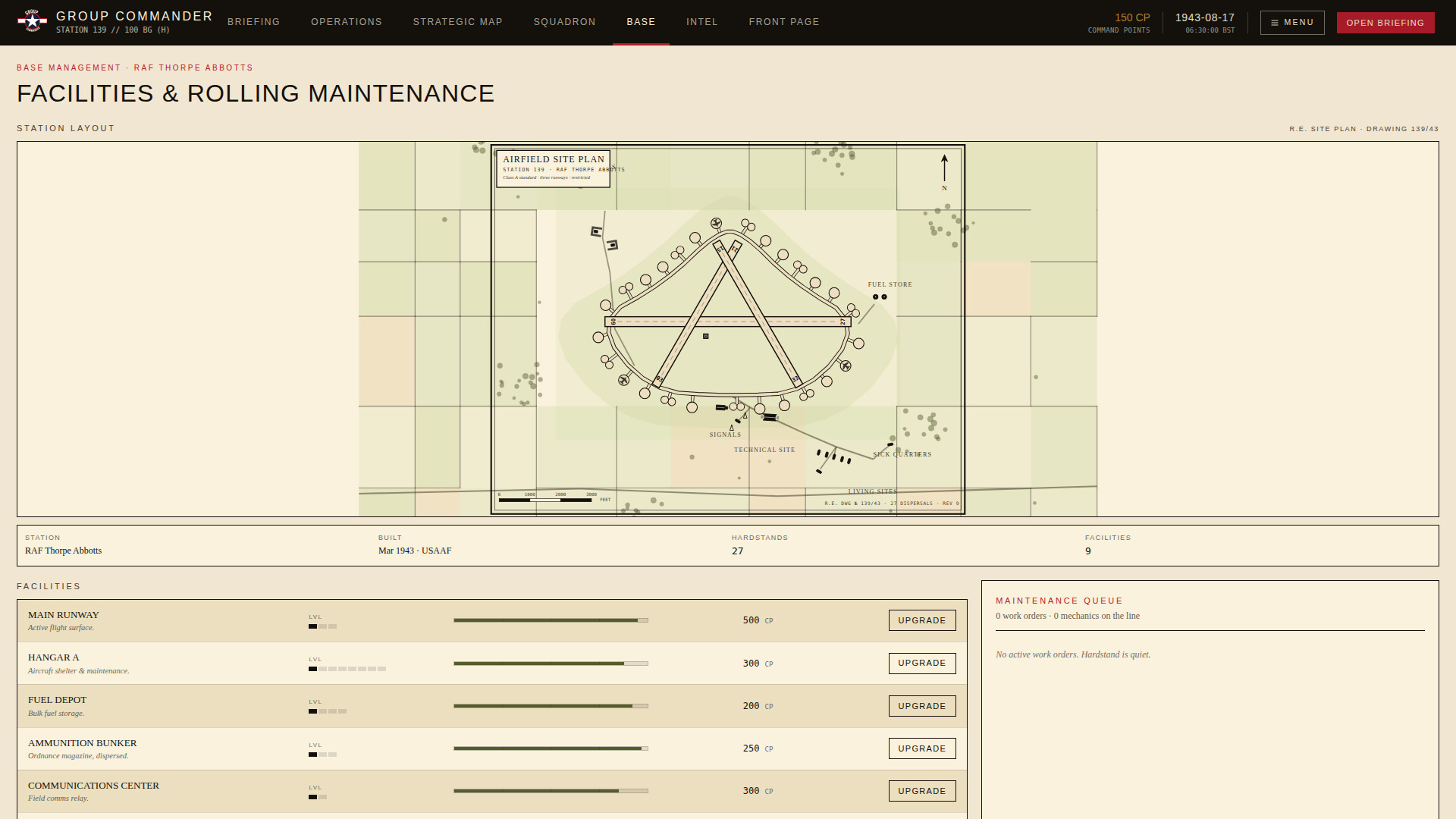Viewport: 1456px width, 819px height.
Task: Click the Ammunition Bunker 250 CP cost
Action: 758,748
